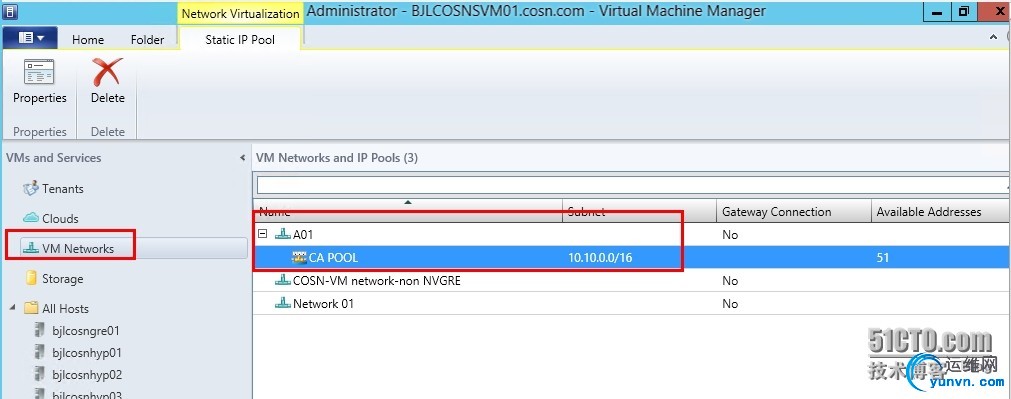The width and height of the screenshot is (1011, 399).
Task: Sort by the Name column header
Action: [x=409, y=211]
